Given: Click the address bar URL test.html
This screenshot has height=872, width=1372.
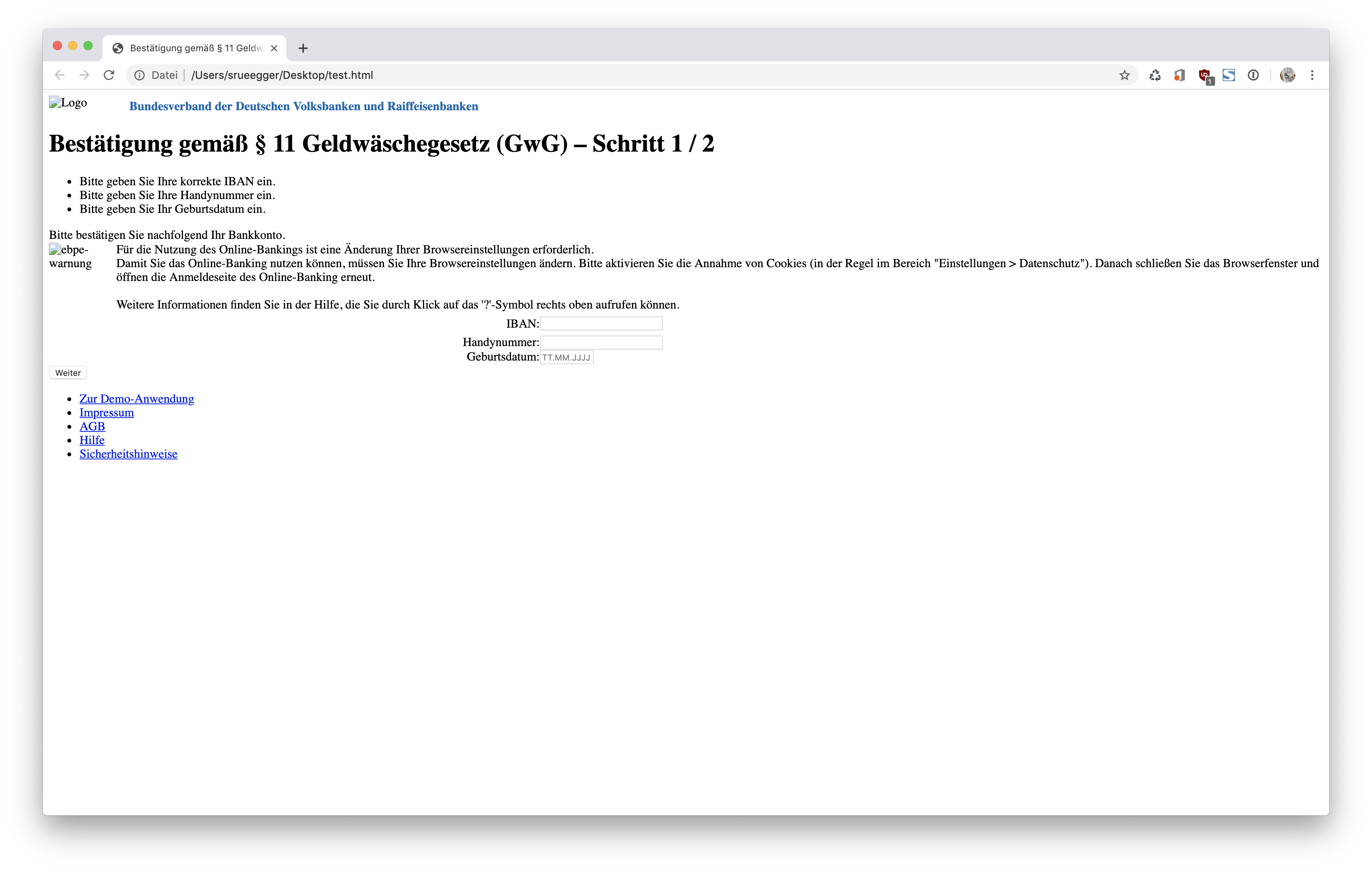Looking at the screenshot, I should [x=282, y=75].
